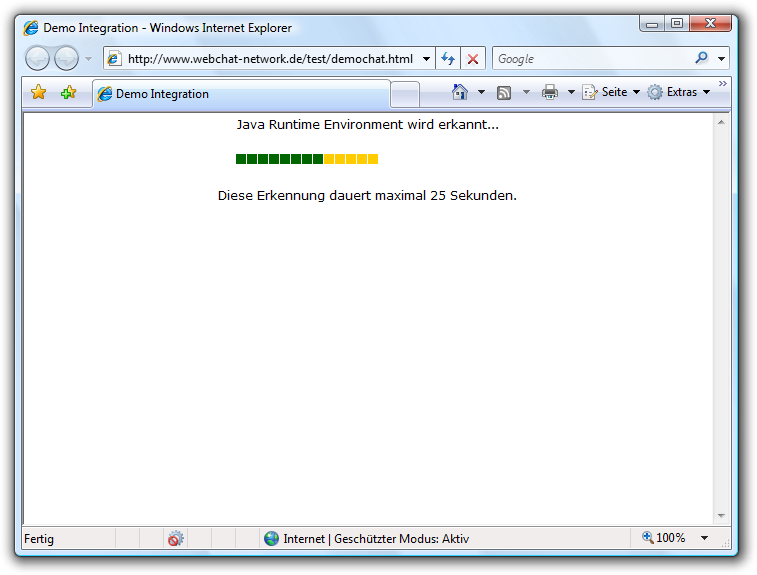
Task: Open the Favorites Center star icon
Action: [x=39, y=92]
